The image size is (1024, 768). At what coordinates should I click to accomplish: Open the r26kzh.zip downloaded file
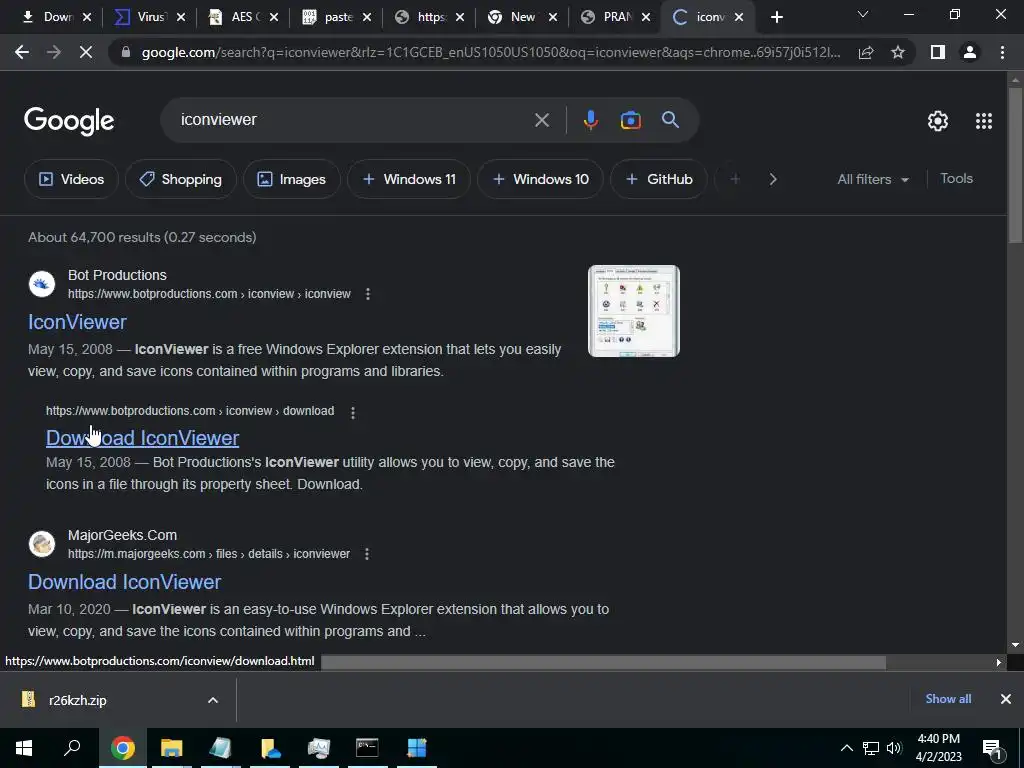click(77, 700)
